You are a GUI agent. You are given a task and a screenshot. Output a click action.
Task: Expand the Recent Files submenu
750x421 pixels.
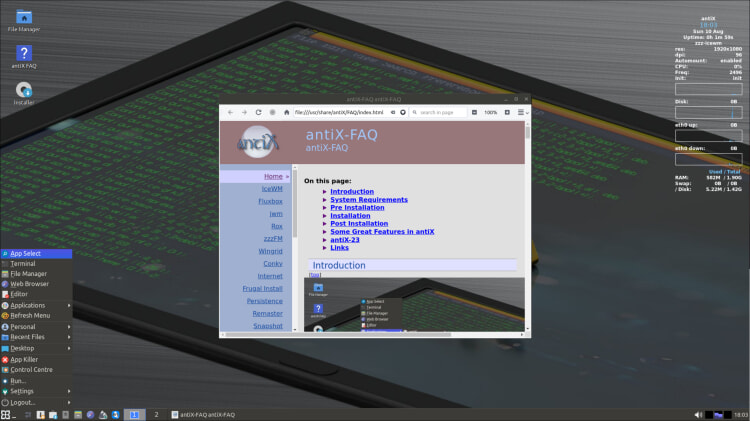pyautogui.click(x=36, y=337)
